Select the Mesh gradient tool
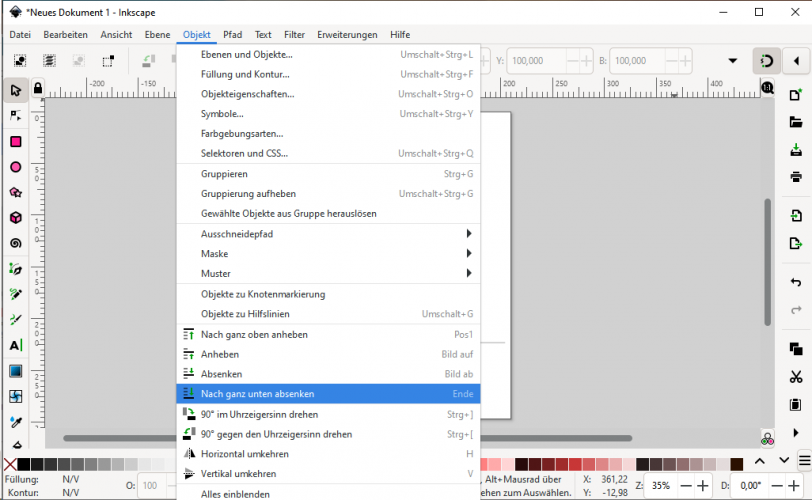Screen dimensions: 812x500 [x=16, y=396]
